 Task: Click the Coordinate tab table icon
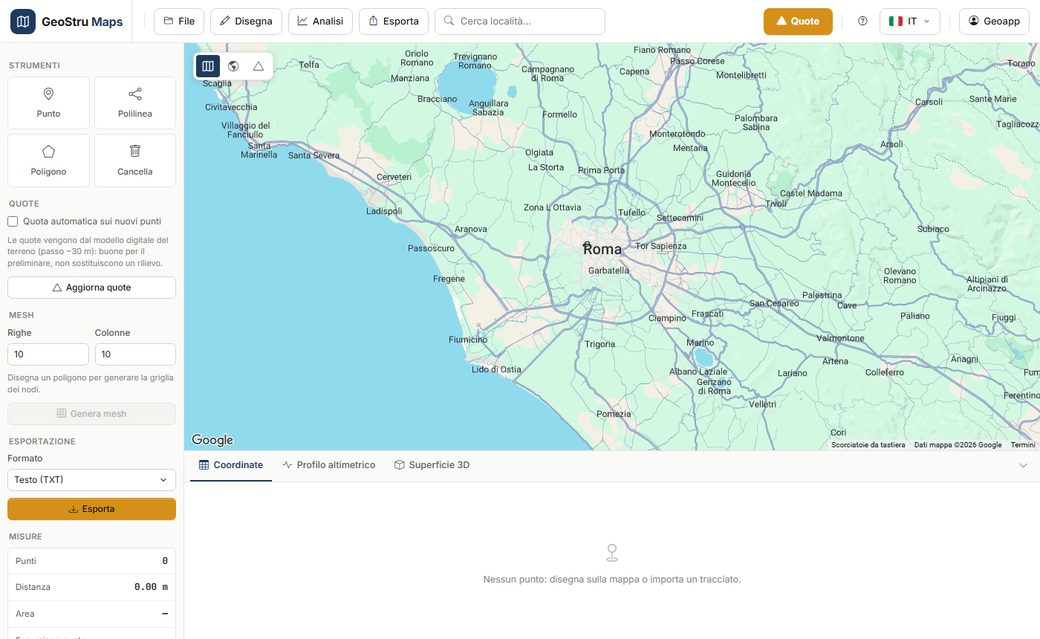tap(204, 465)
